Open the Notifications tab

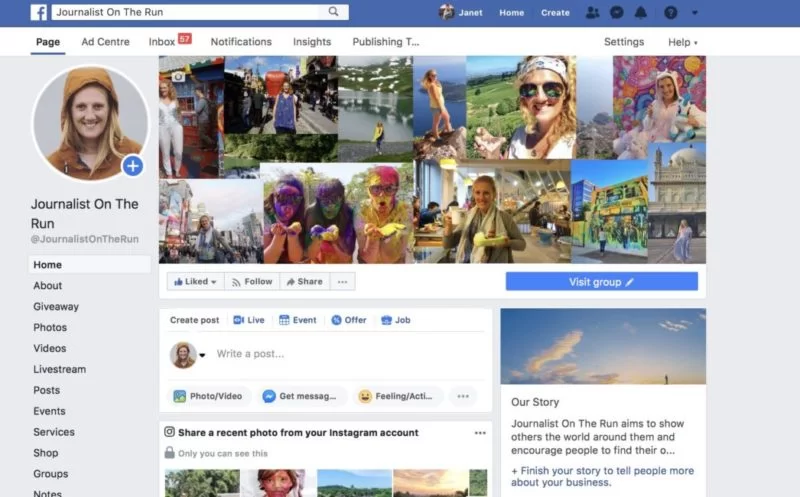click(241, 42)
